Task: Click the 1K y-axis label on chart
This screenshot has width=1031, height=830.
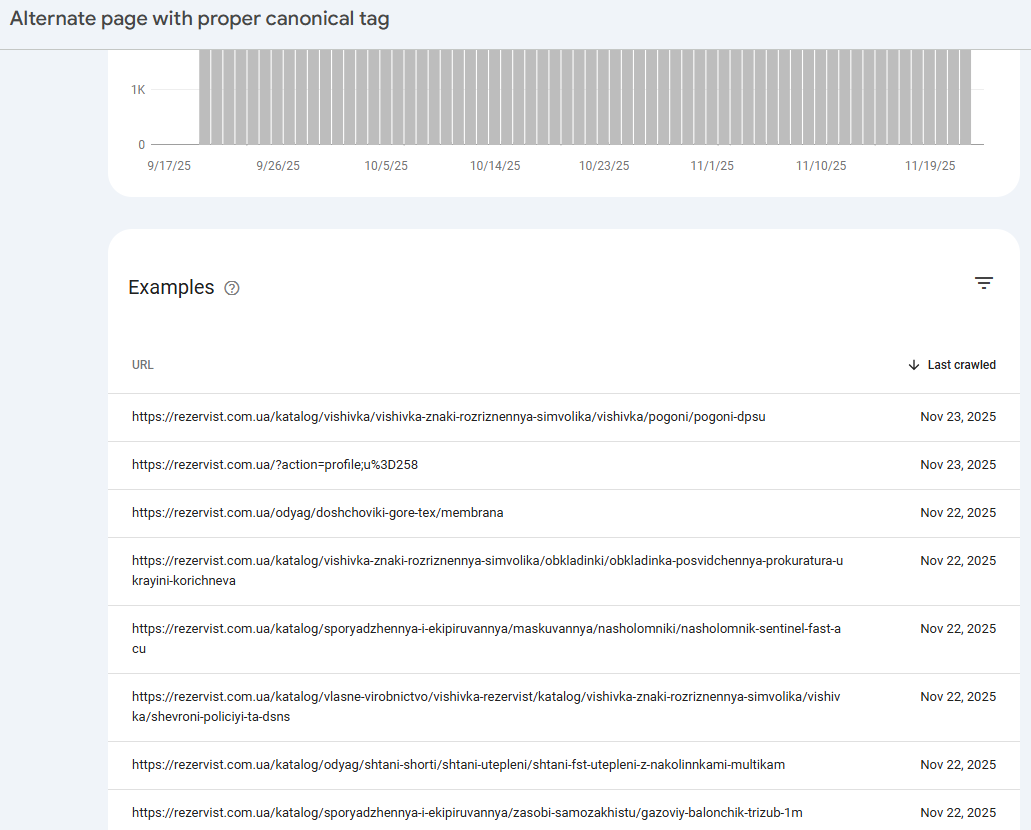Action: coord(138,89)
